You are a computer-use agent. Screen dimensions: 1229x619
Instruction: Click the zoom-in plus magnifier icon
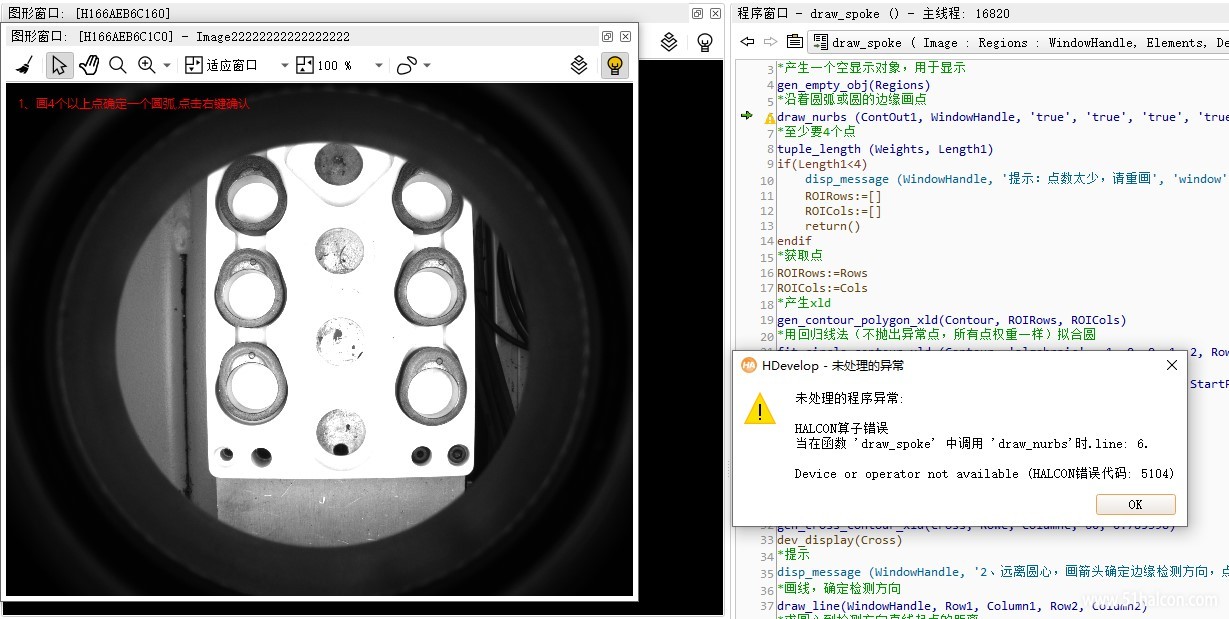coord(147,65)
